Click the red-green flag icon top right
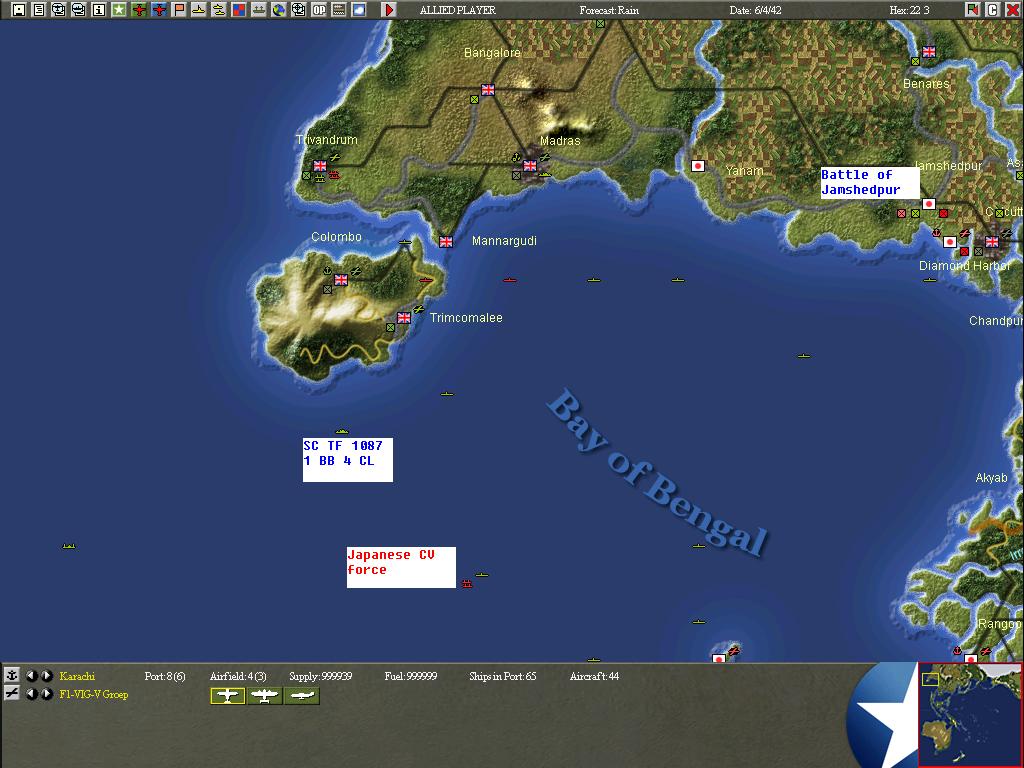The height and width of the screenshot is (768, 1024). click(972, 10)
